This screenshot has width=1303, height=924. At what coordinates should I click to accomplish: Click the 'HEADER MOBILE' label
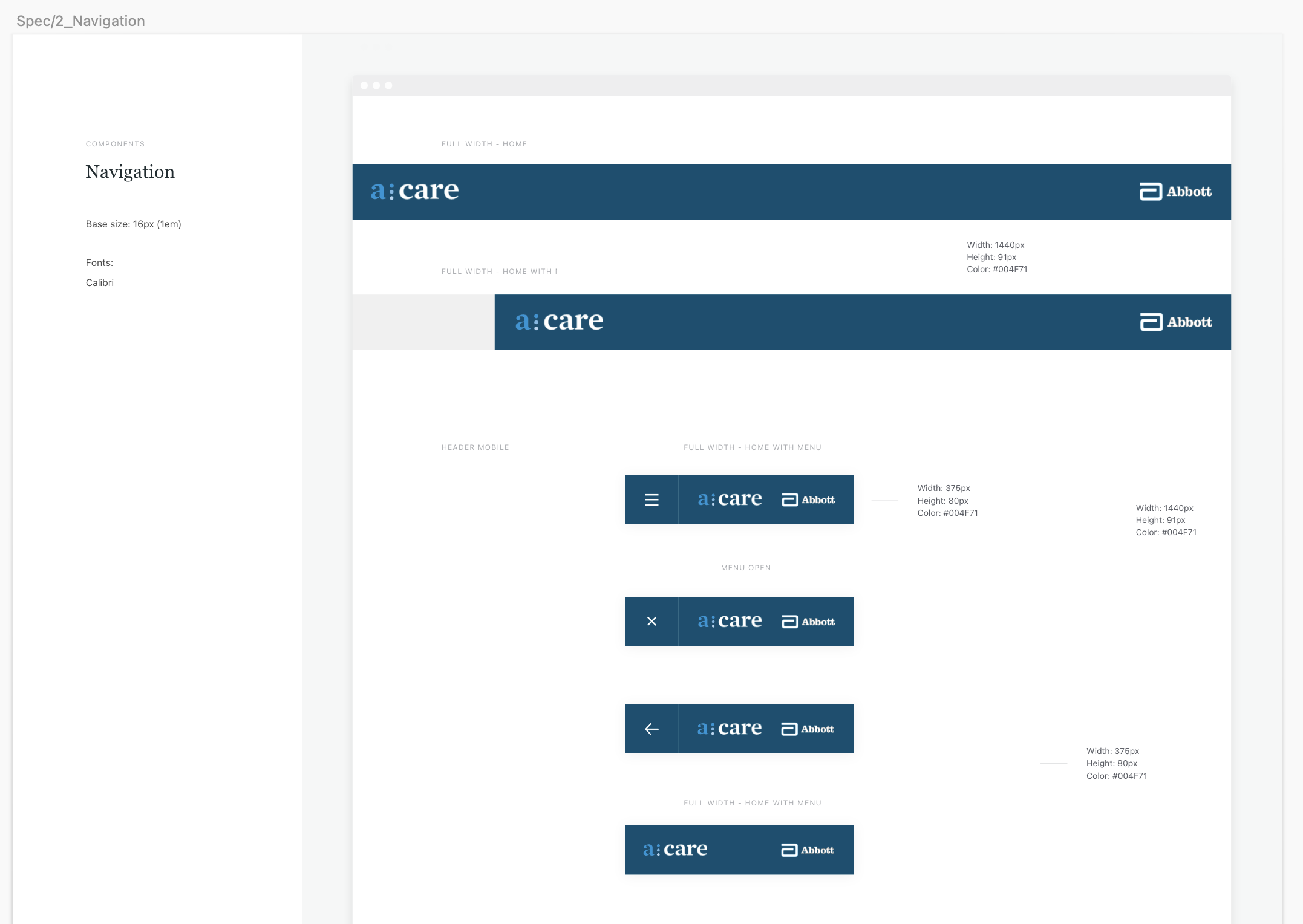click(x=475, y=447)
